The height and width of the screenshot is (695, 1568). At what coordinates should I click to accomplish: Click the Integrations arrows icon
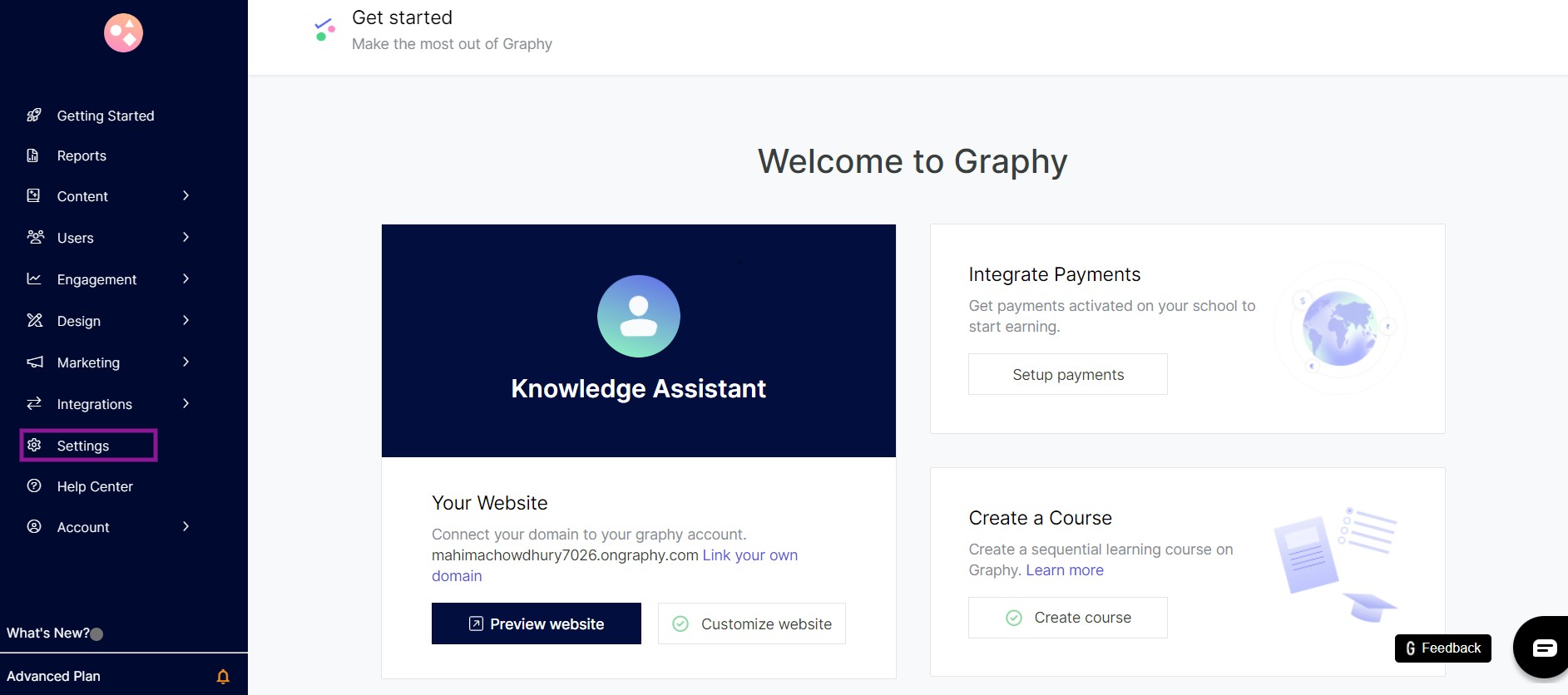(34, 403)
